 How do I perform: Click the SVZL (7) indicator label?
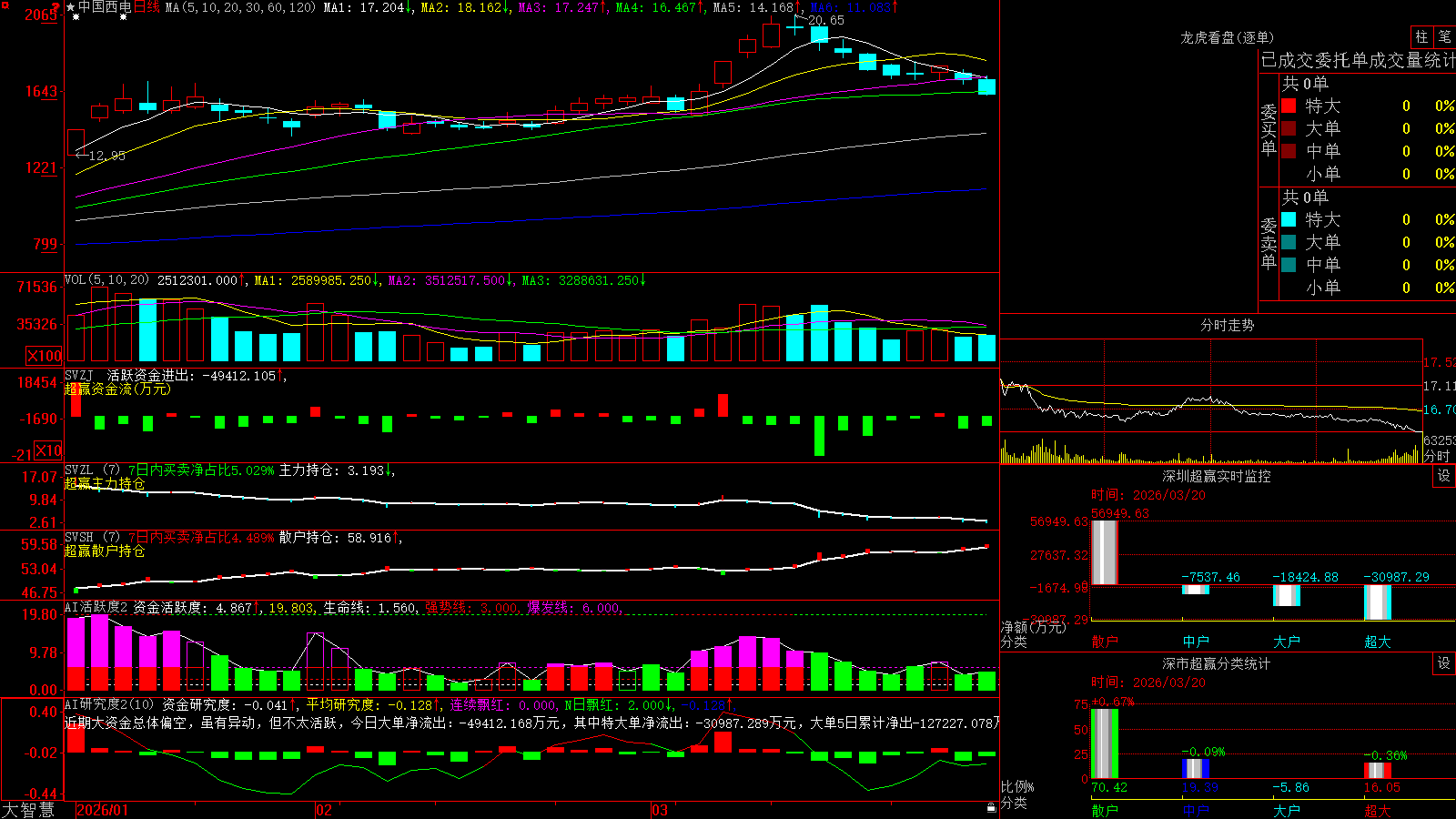coord(92,470)
